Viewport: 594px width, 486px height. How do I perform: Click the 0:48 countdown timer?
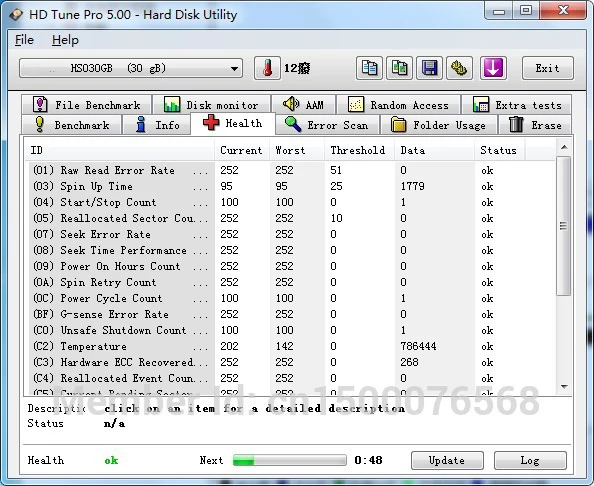(368, 460)
